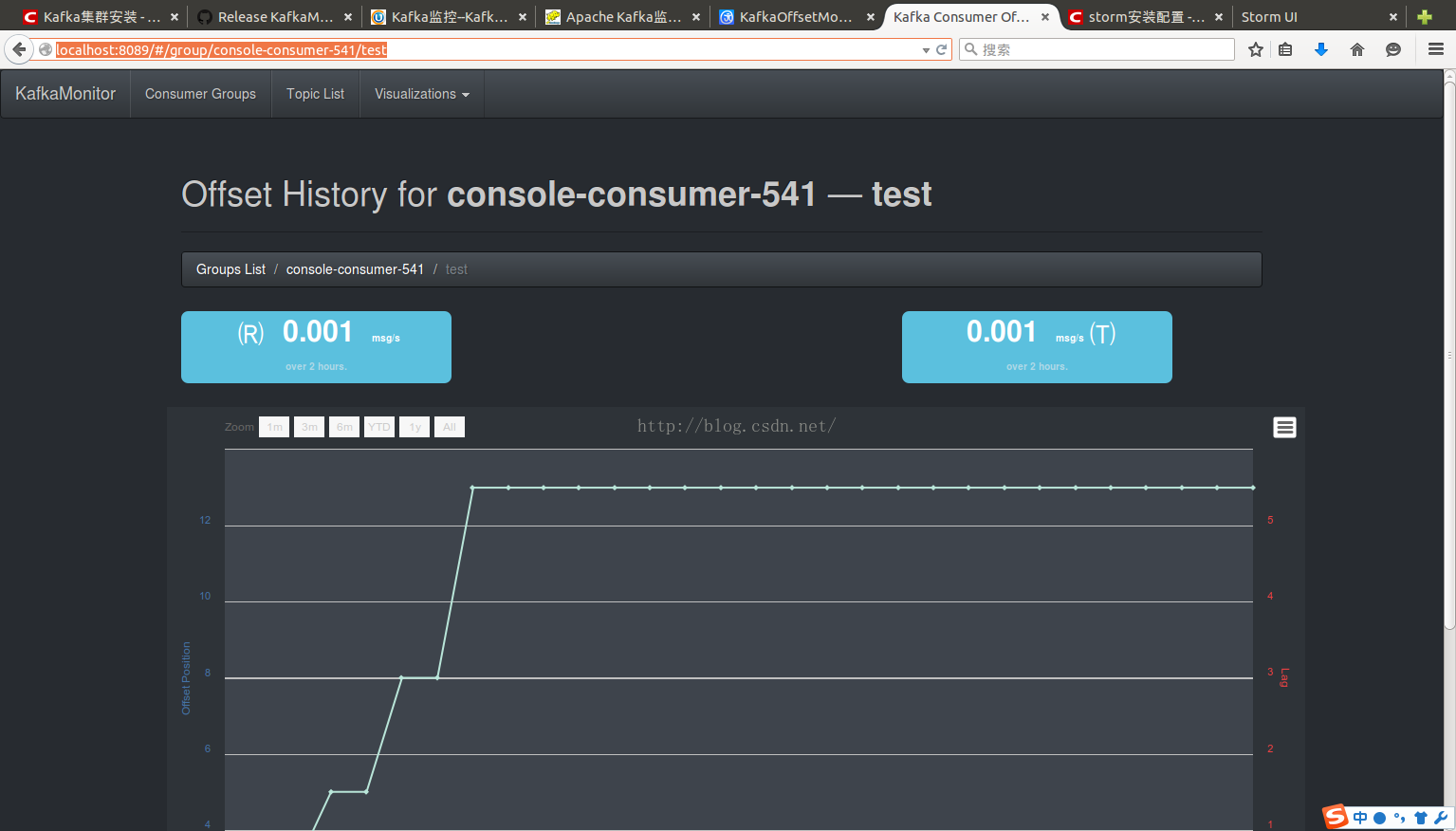The height and width of the screenshot is (831, 1456).
Task: Open the URL history dropdown arrow
Action: pyautogui.click(x=926, y=50)
